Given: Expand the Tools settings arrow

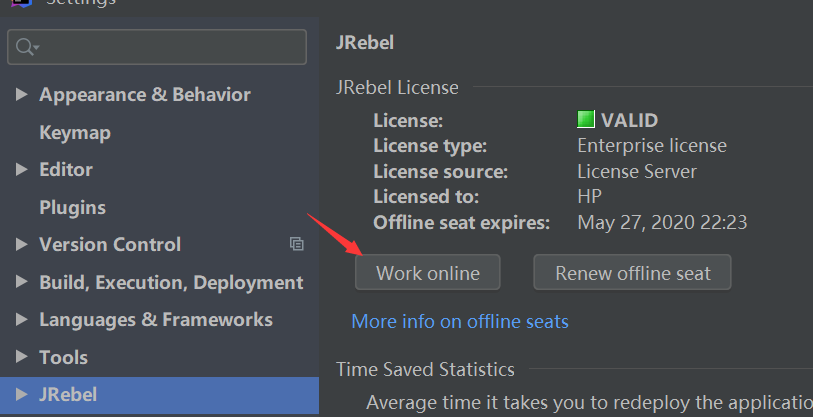Looking at the screenshot, I should coord(22,358).
